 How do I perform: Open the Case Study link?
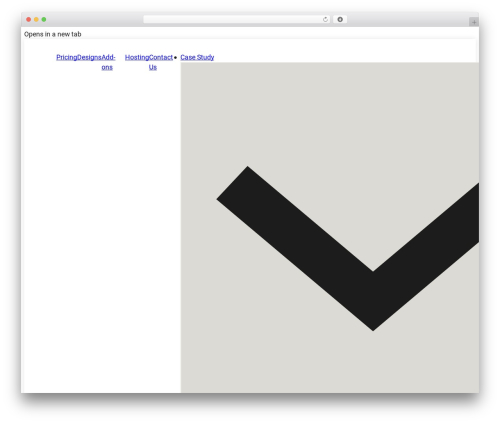tap(197, 57)
